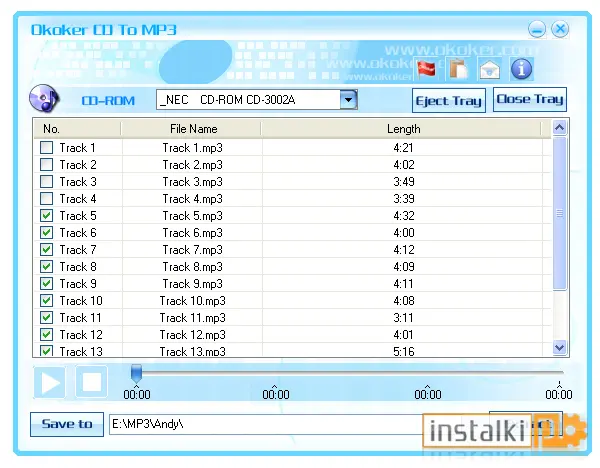Uncheck the Track 12 checkbox
Screen dimensions: 600x468
[47, 334]
